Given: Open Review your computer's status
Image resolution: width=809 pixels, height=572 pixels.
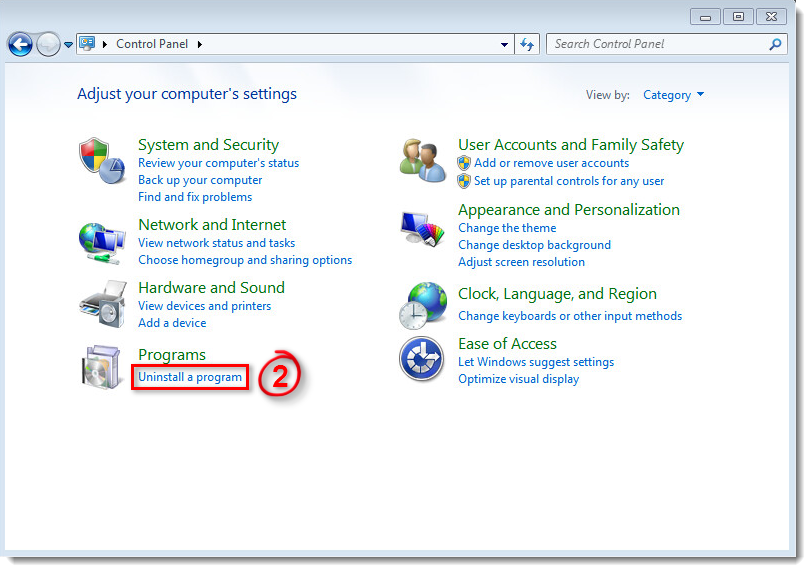Looking at the screenshot, I should coord(218,163).
